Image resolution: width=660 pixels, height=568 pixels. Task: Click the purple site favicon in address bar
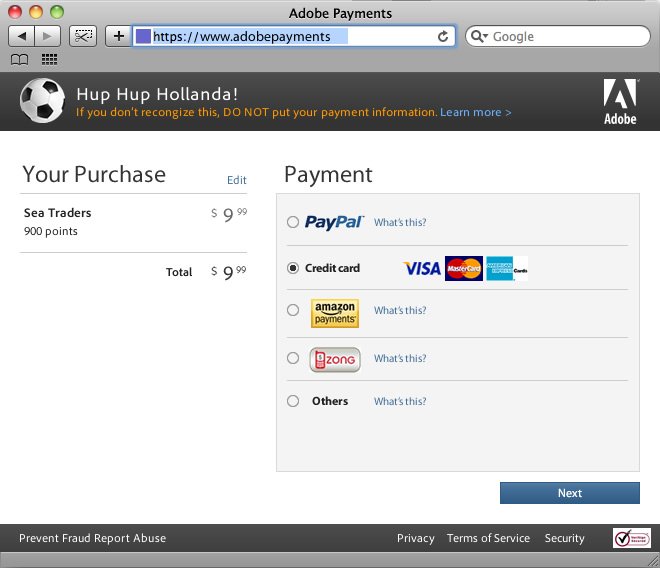point(143,36)
